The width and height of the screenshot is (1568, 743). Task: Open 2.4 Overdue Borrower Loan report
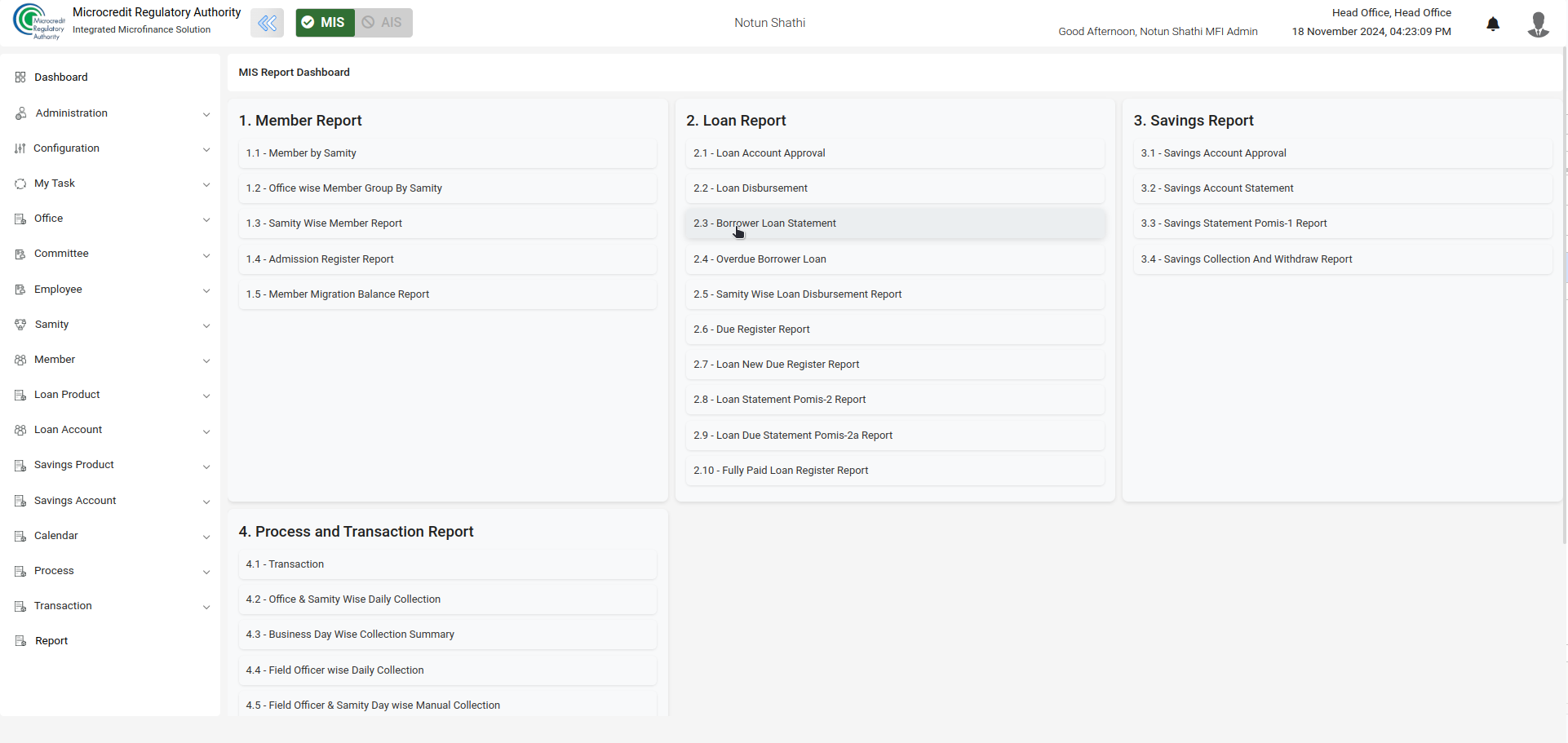coord(895,259)
